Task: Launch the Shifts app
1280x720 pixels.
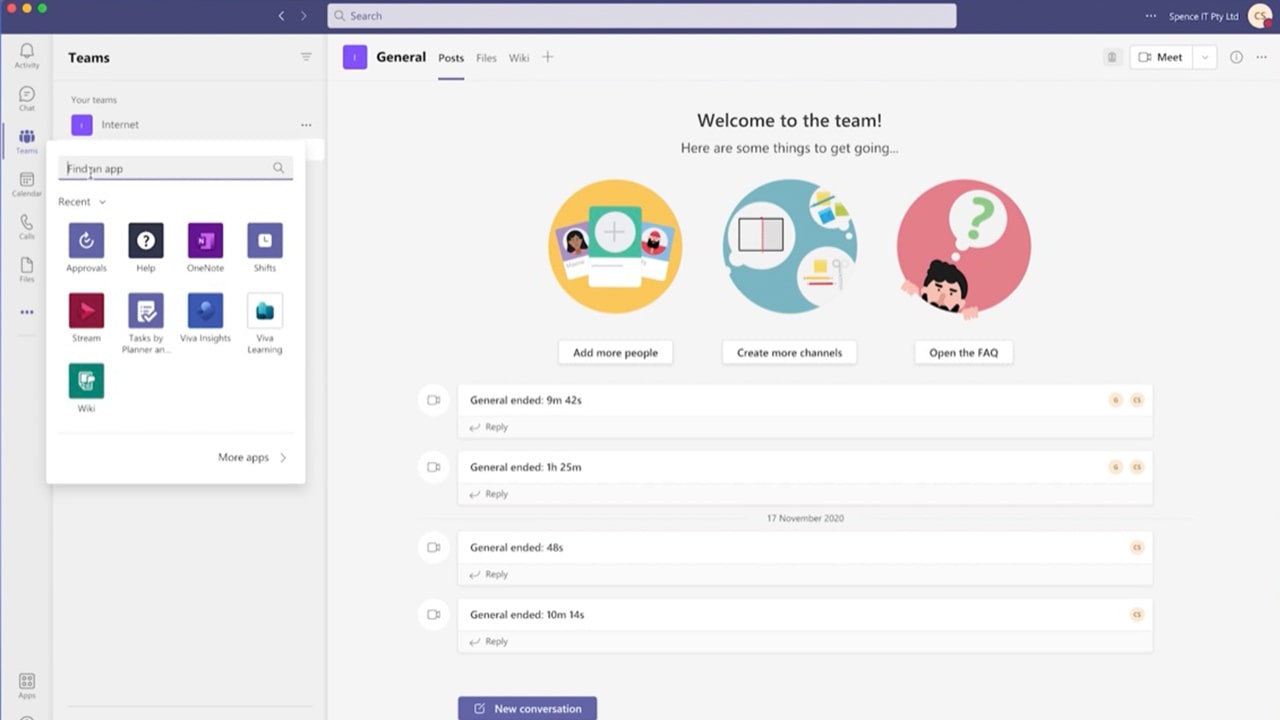Action: pos(265,241)
